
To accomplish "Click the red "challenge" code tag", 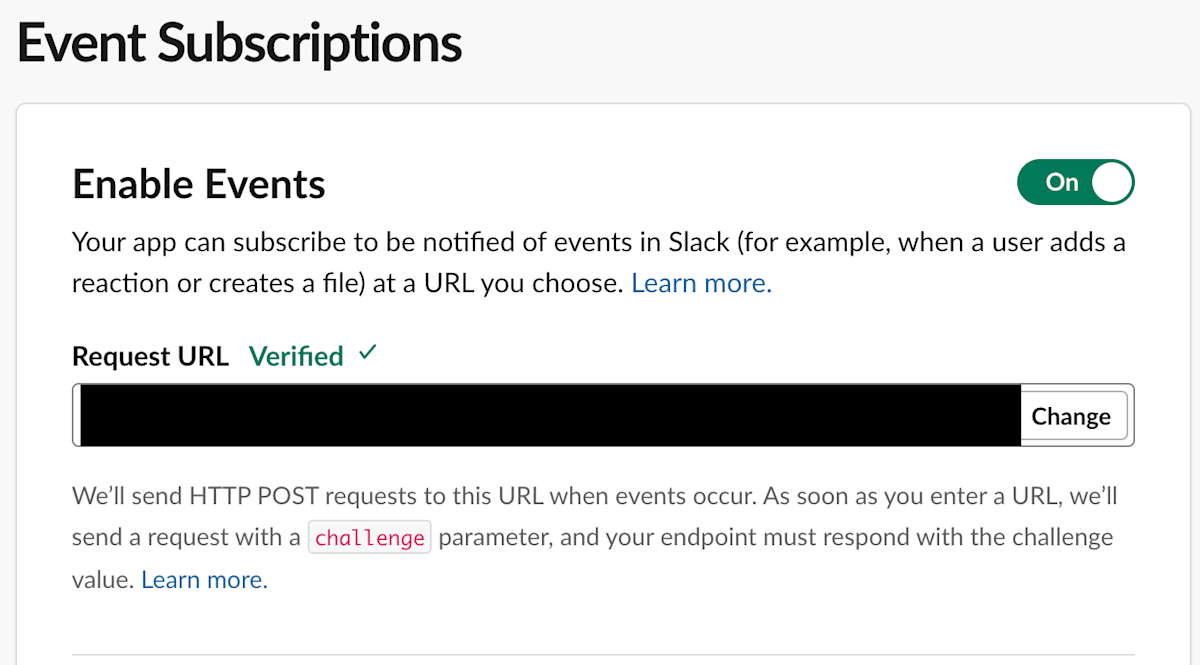I will (x=369, y=538).
